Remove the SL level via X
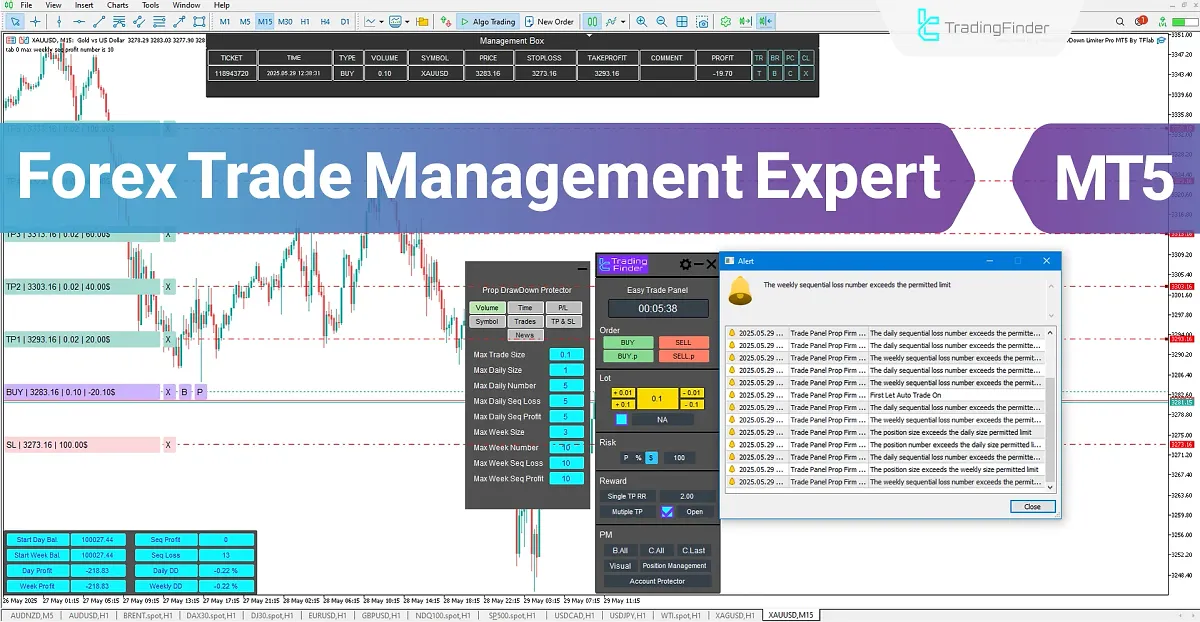 pyautogui.click(x=169, y=445)
